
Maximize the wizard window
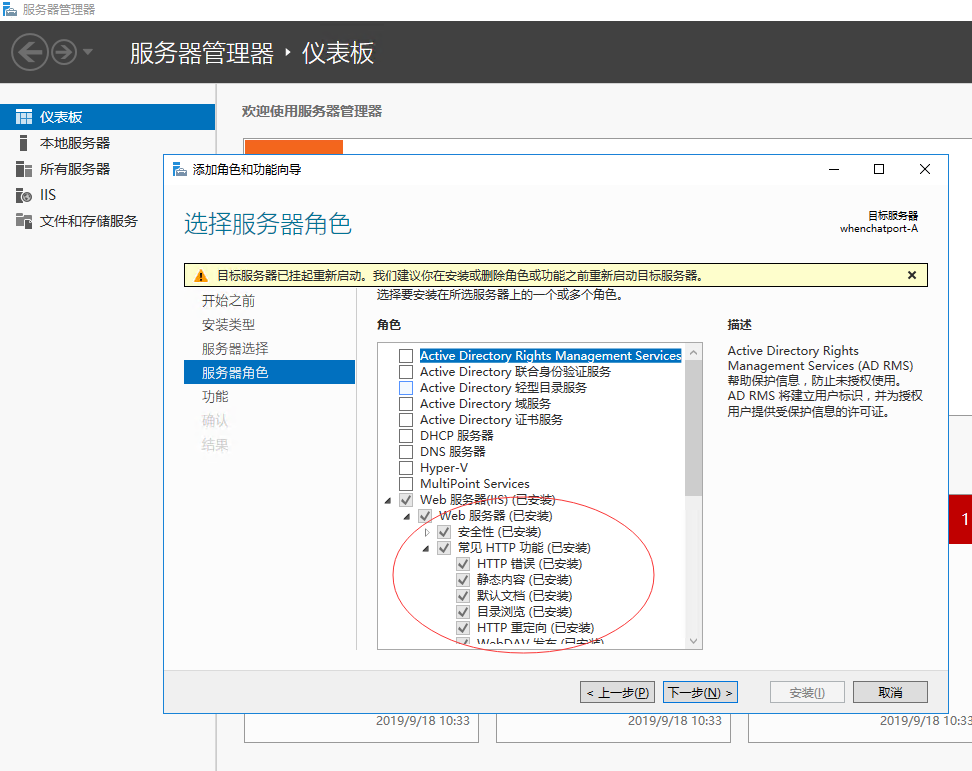coord(878,169)
